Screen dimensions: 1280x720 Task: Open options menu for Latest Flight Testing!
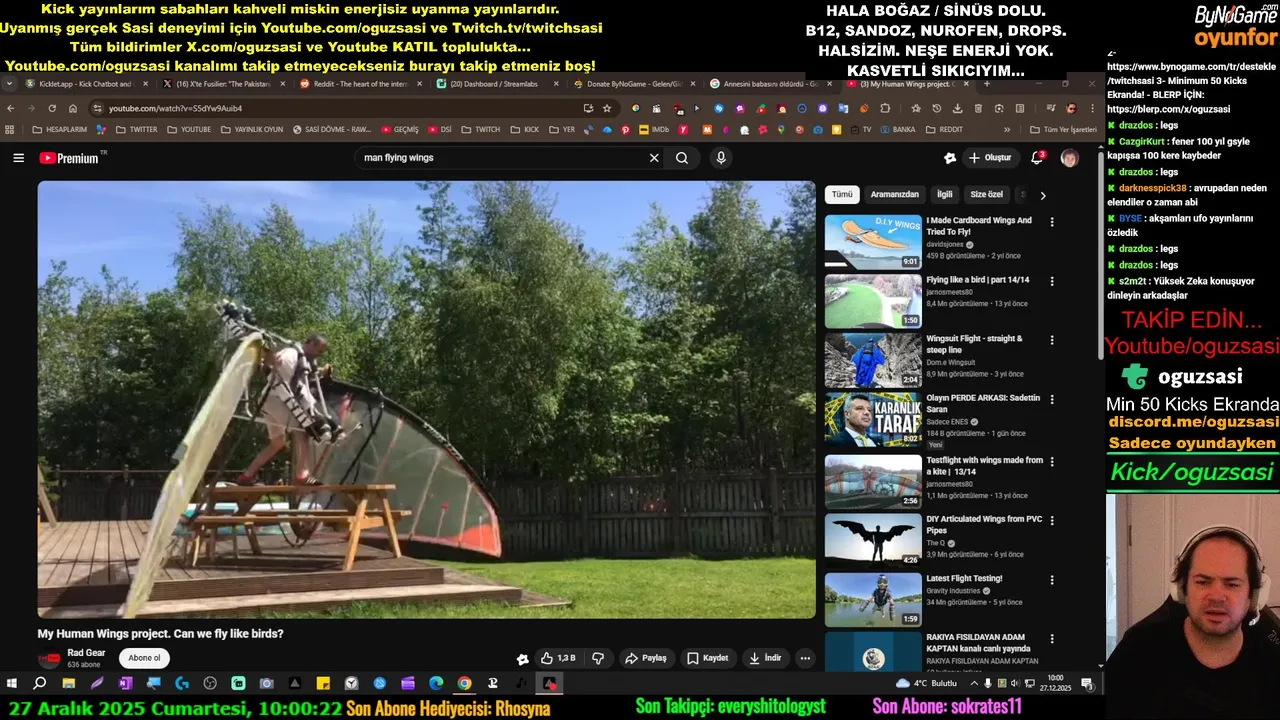pos(1051,579)
